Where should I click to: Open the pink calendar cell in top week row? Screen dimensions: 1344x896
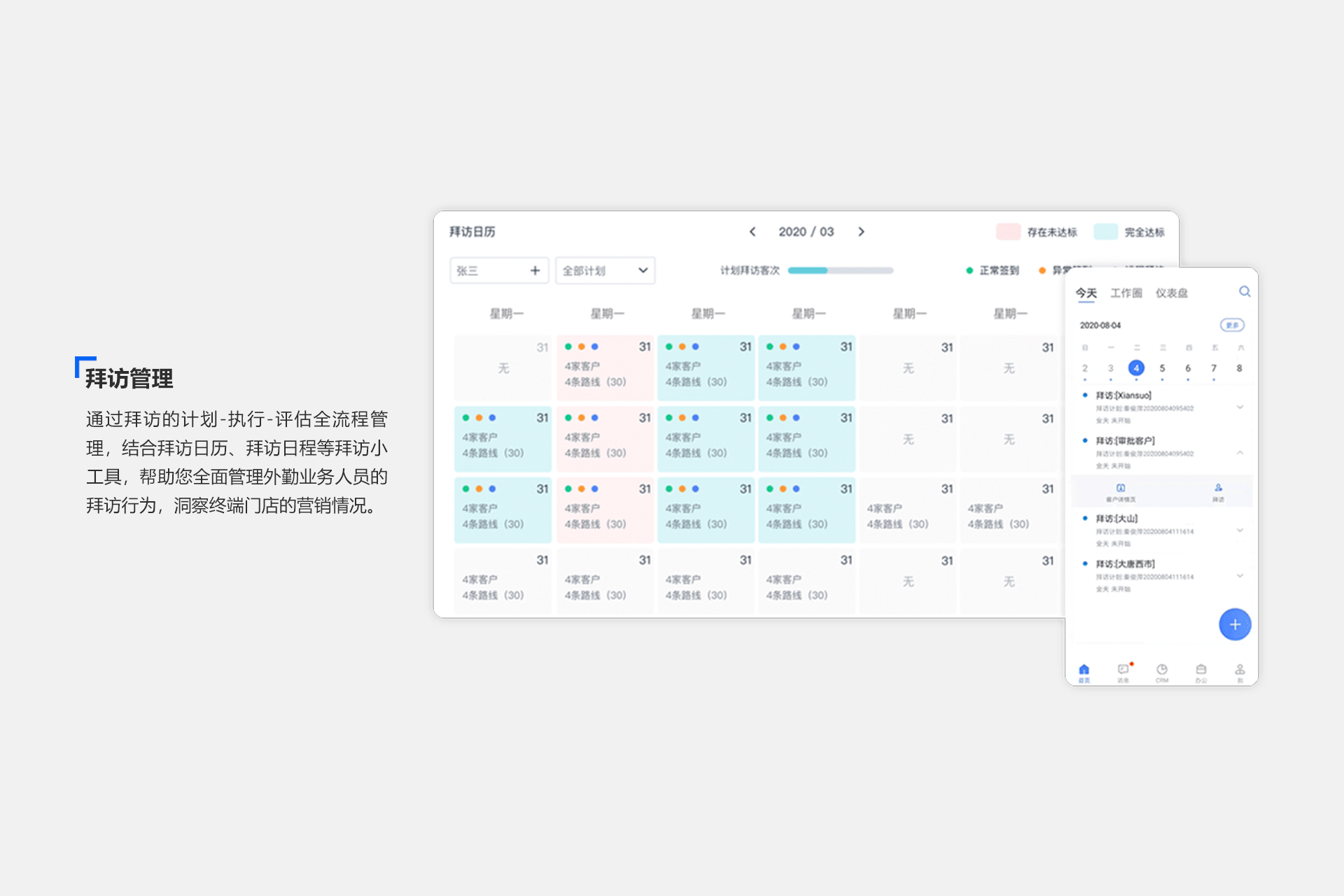[x=605, y=367]
